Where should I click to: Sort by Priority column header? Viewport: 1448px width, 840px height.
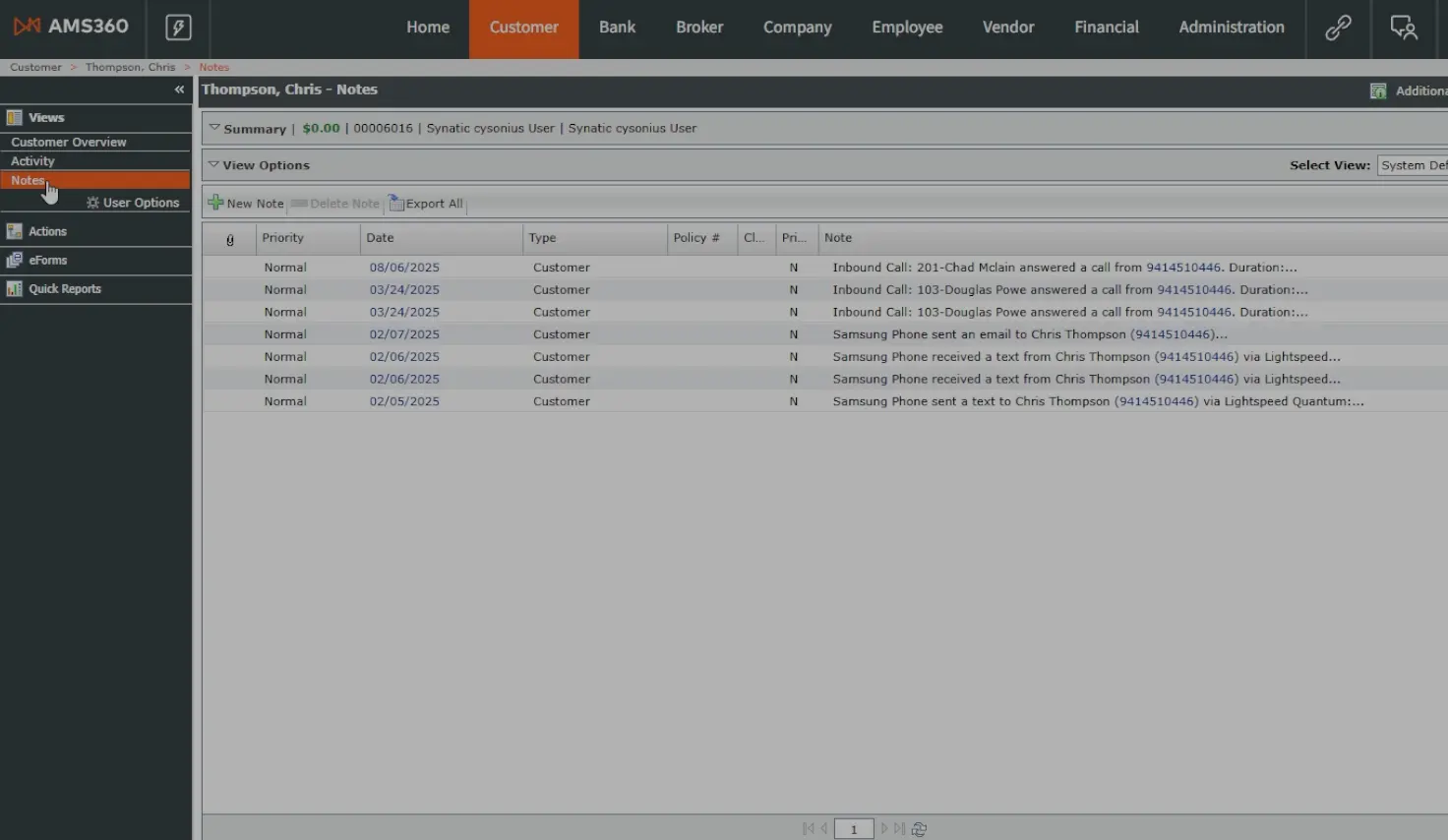[x=308, y=238]
